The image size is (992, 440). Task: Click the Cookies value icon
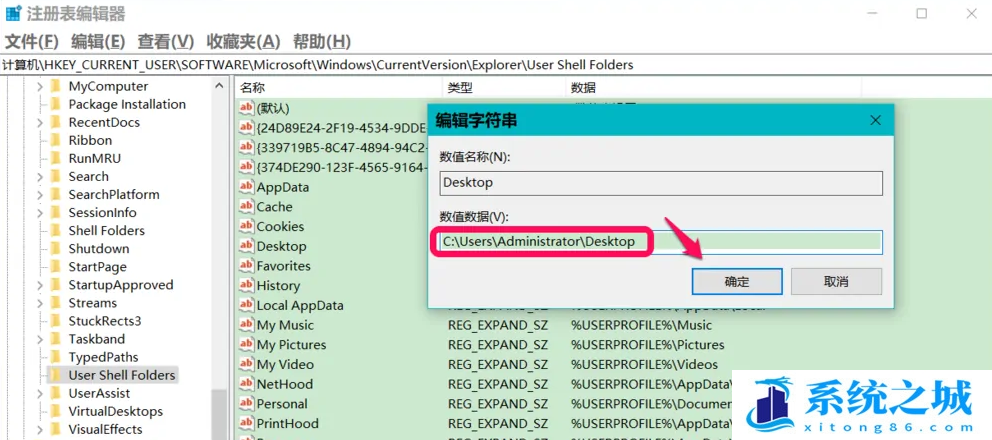[x=246, y=226]
